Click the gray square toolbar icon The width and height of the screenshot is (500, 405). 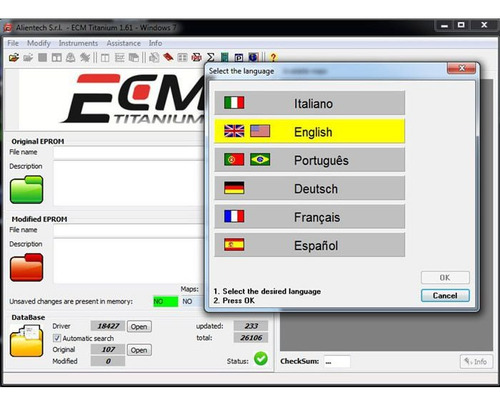coord(42,58)
